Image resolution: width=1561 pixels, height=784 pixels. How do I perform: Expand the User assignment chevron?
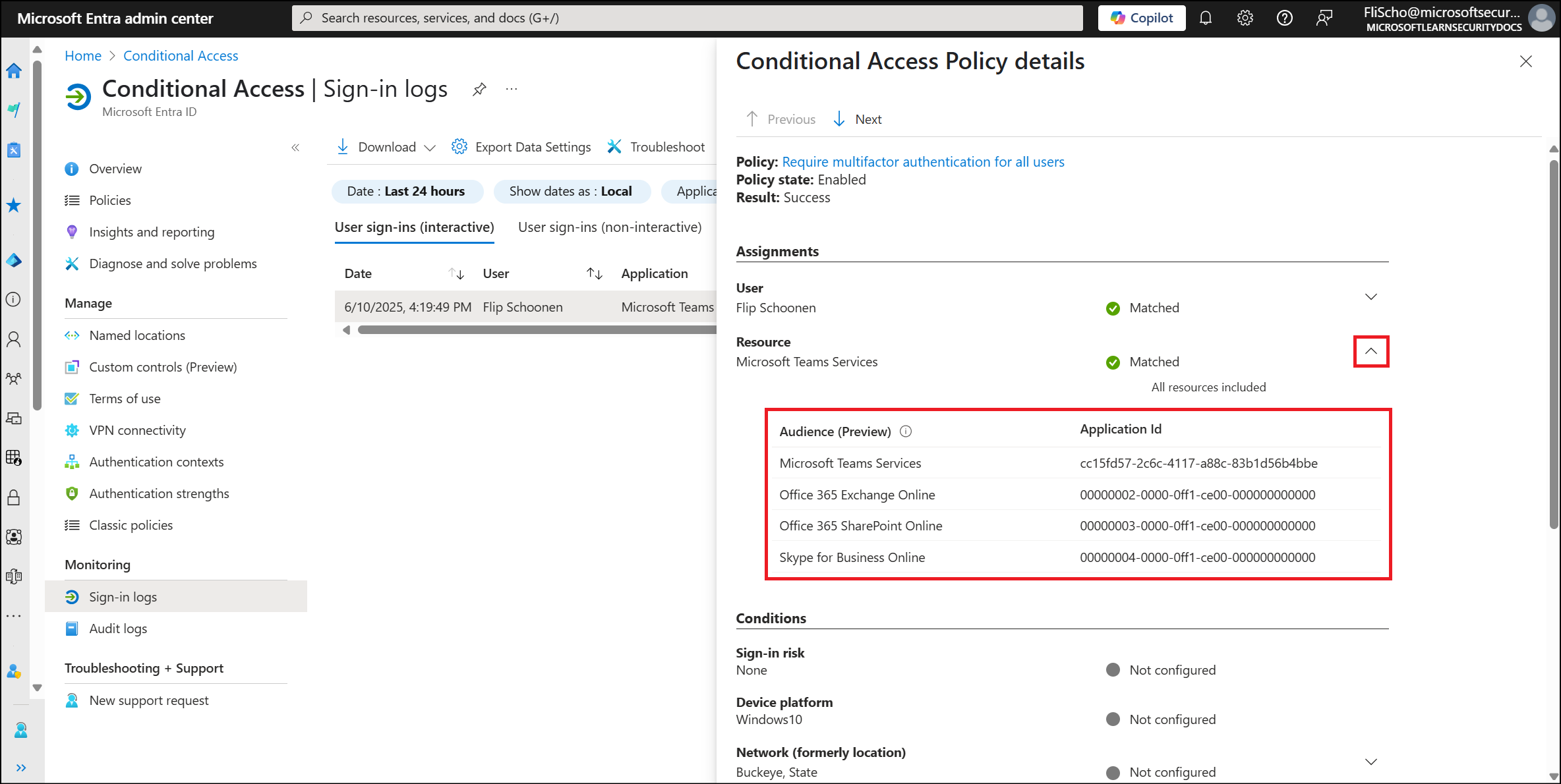(1370, 297)
